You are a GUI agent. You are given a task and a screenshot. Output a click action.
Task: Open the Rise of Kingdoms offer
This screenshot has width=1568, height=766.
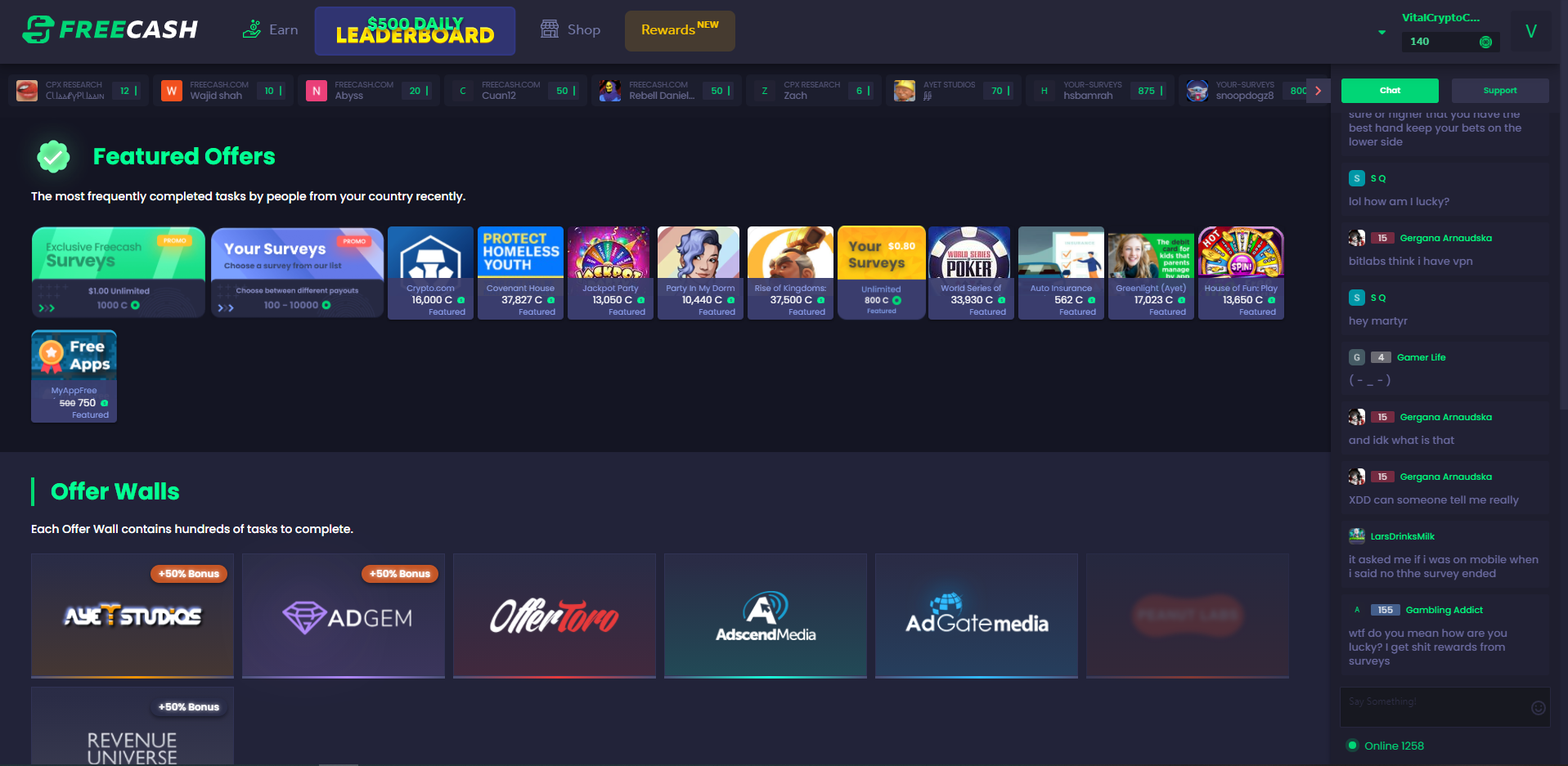click(790, 273)
